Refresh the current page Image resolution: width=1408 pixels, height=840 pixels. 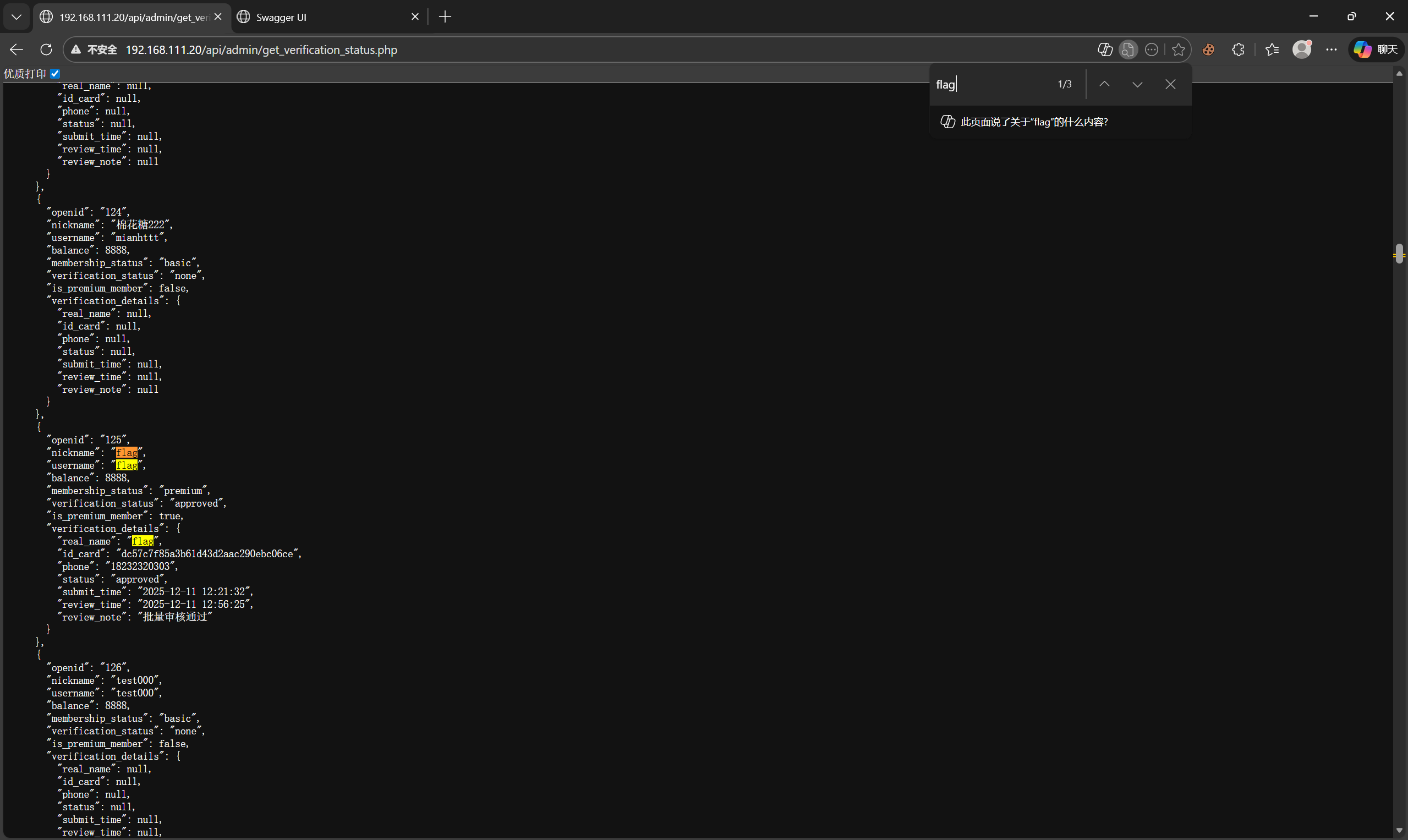tap(46, 50)
